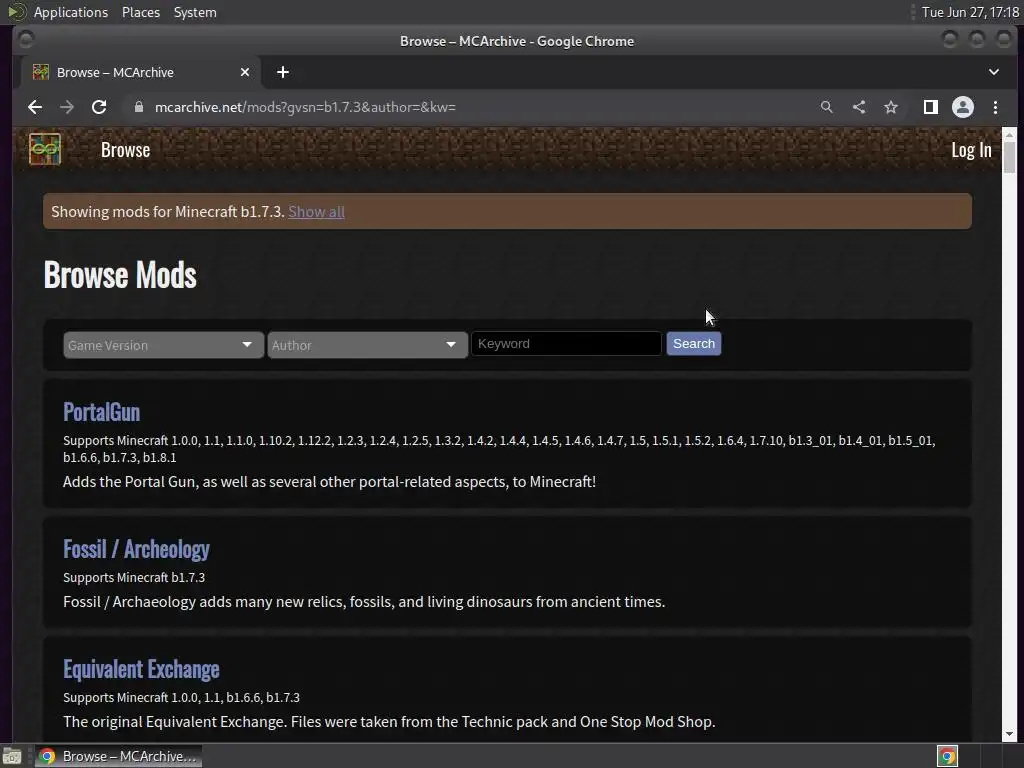Expand the tab search chevron
Screen dimensions: 1024x768
[994, 72]
